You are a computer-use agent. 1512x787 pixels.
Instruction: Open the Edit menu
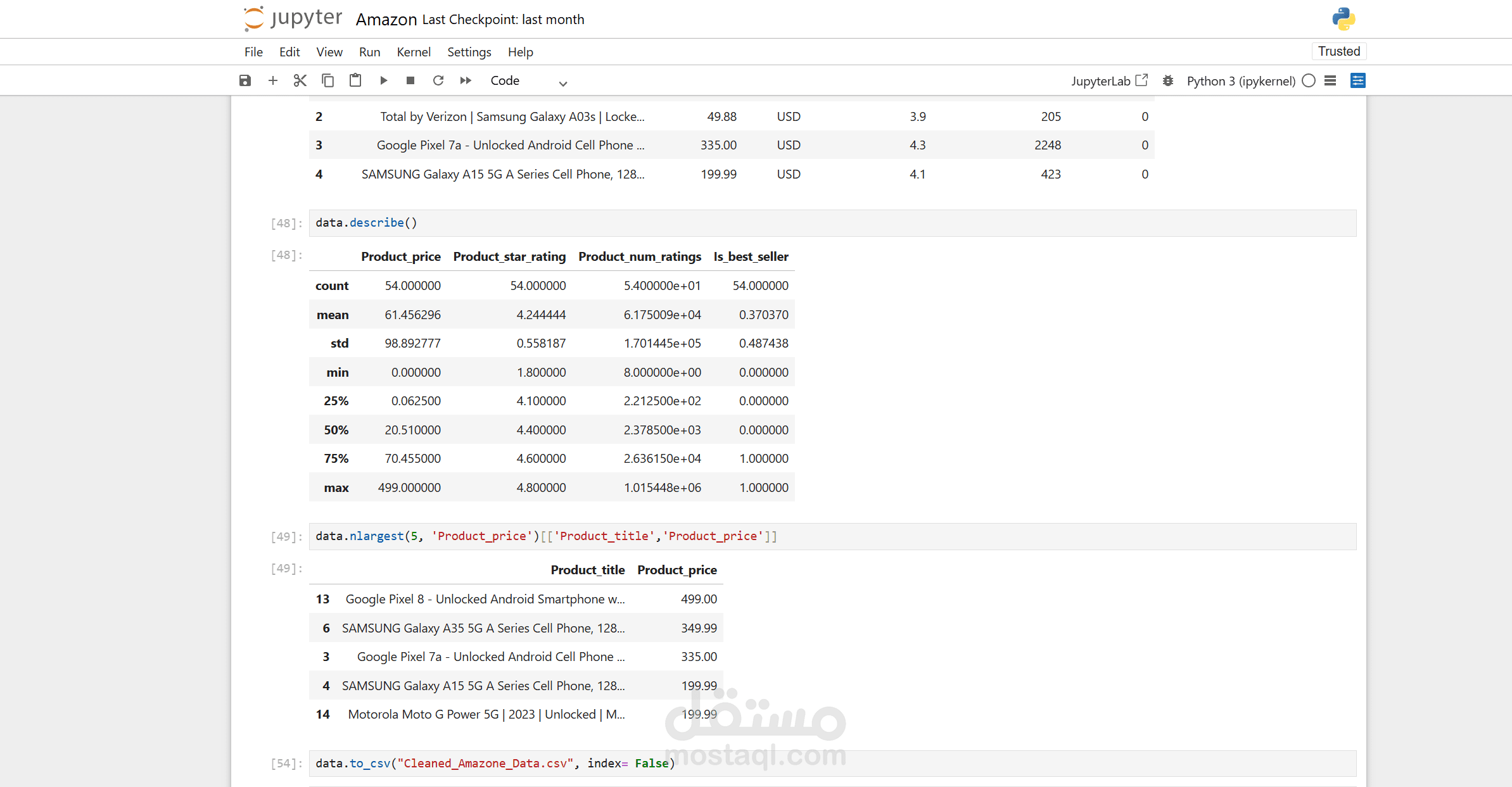click(289, 52)
